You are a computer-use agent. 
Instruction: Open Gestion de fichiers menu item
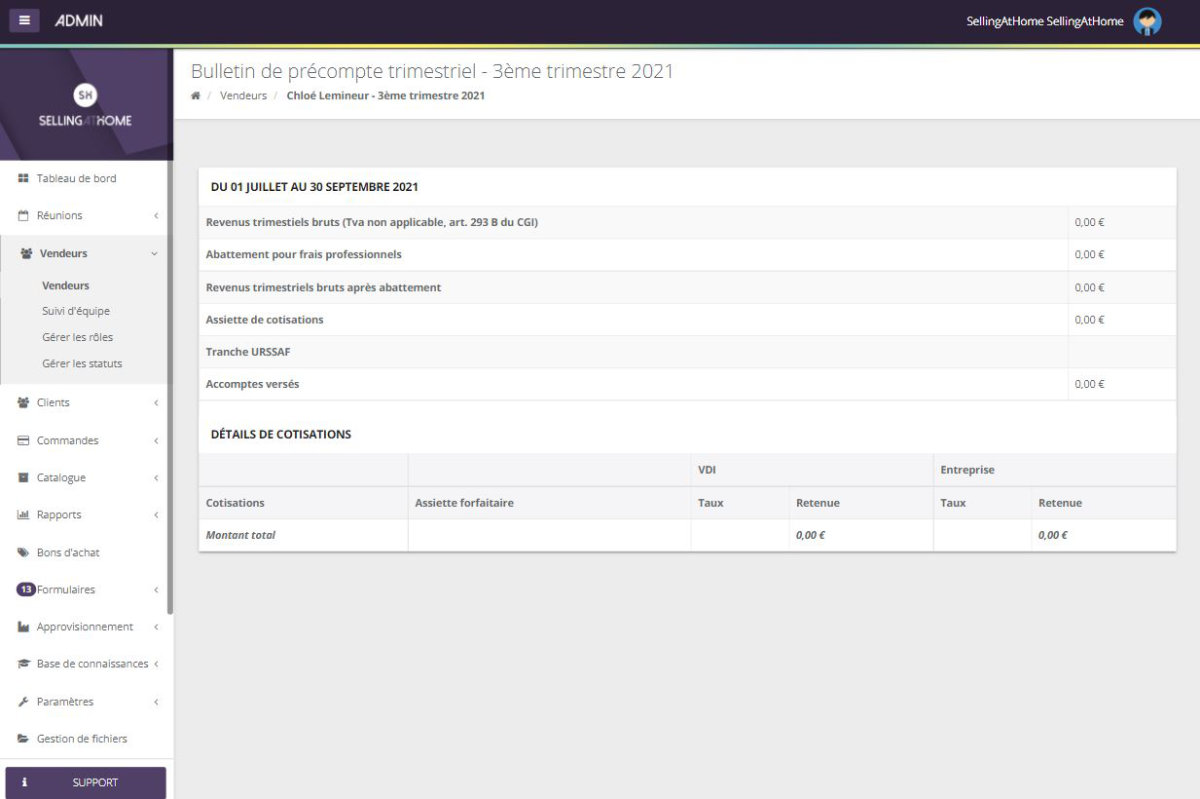(84, 739)
